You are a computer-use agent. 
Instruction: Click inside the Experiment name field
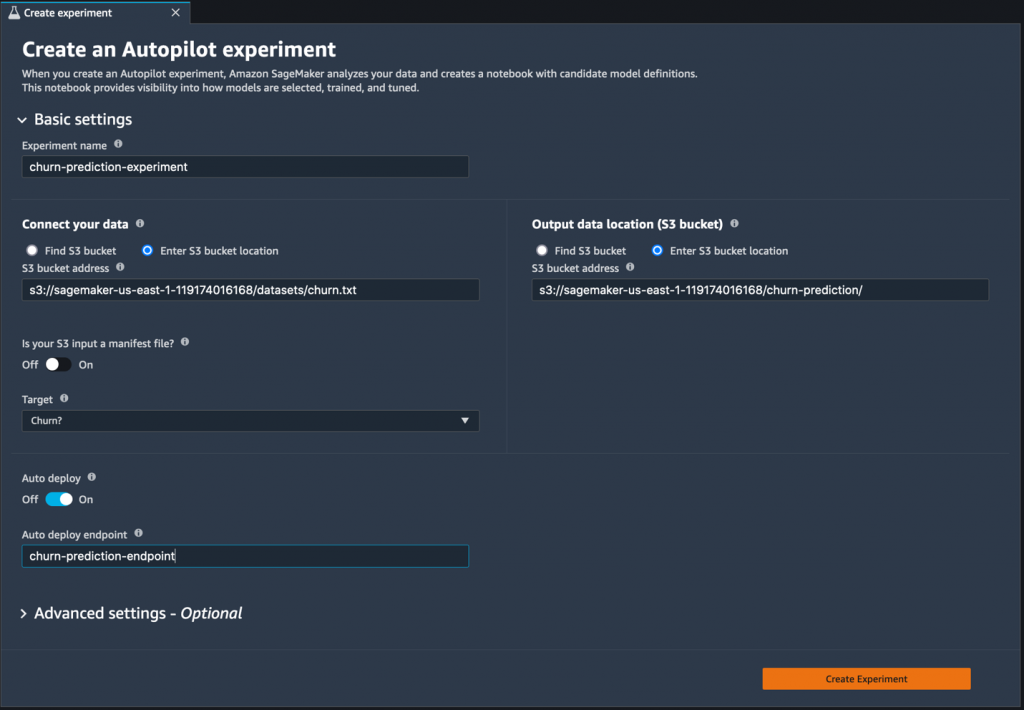pyautogui.click(x=245, y=166)
